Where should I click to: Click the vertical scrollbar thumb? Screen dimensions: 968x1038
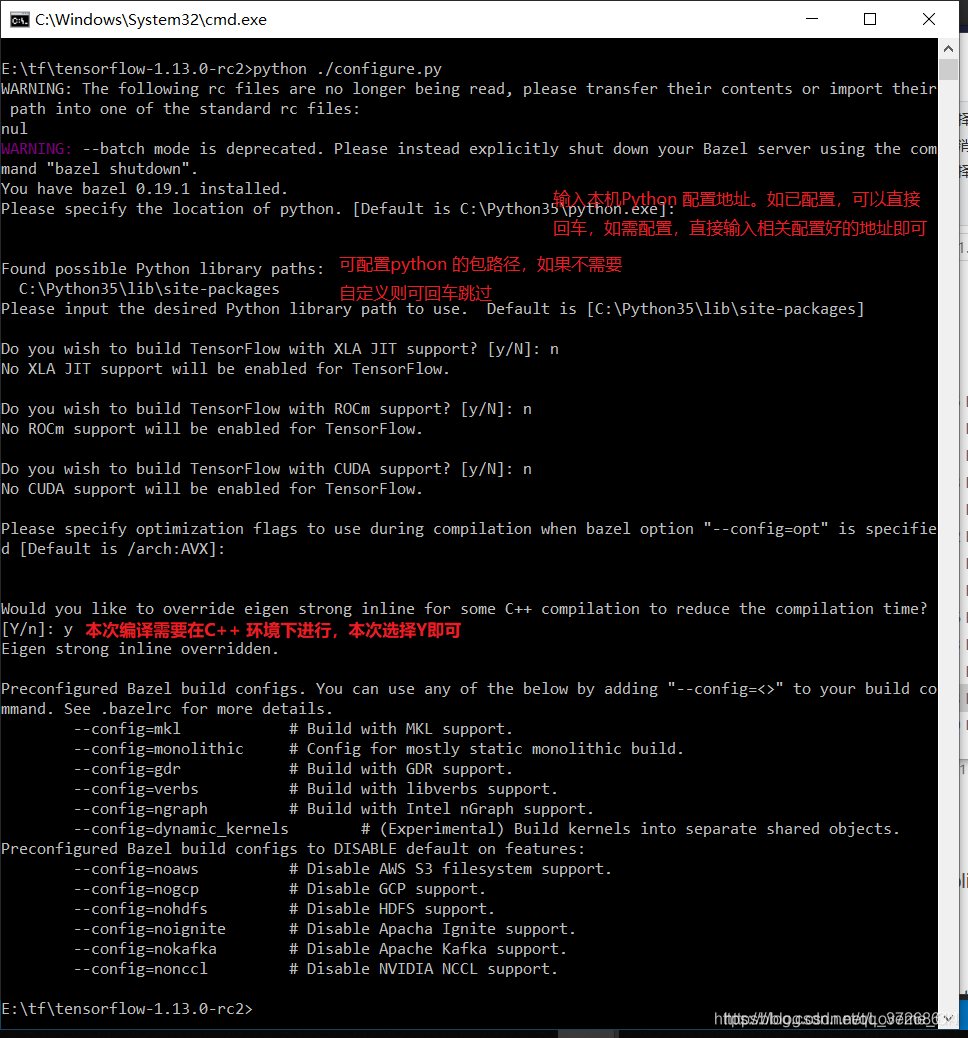pyautogui.click(x=948, y=70)
